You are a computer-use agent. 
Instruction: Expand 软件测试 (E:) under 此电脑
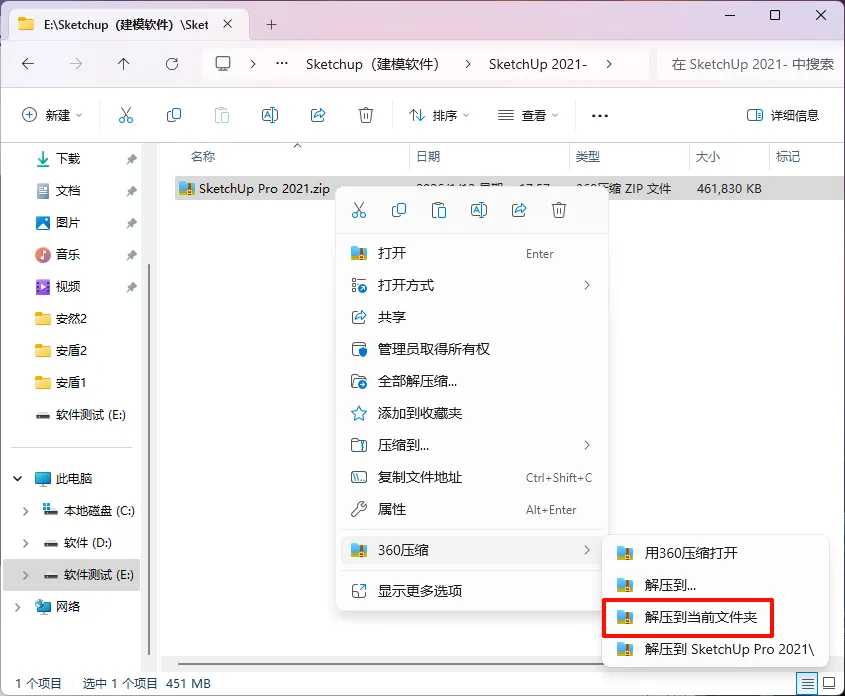point(25,575)
